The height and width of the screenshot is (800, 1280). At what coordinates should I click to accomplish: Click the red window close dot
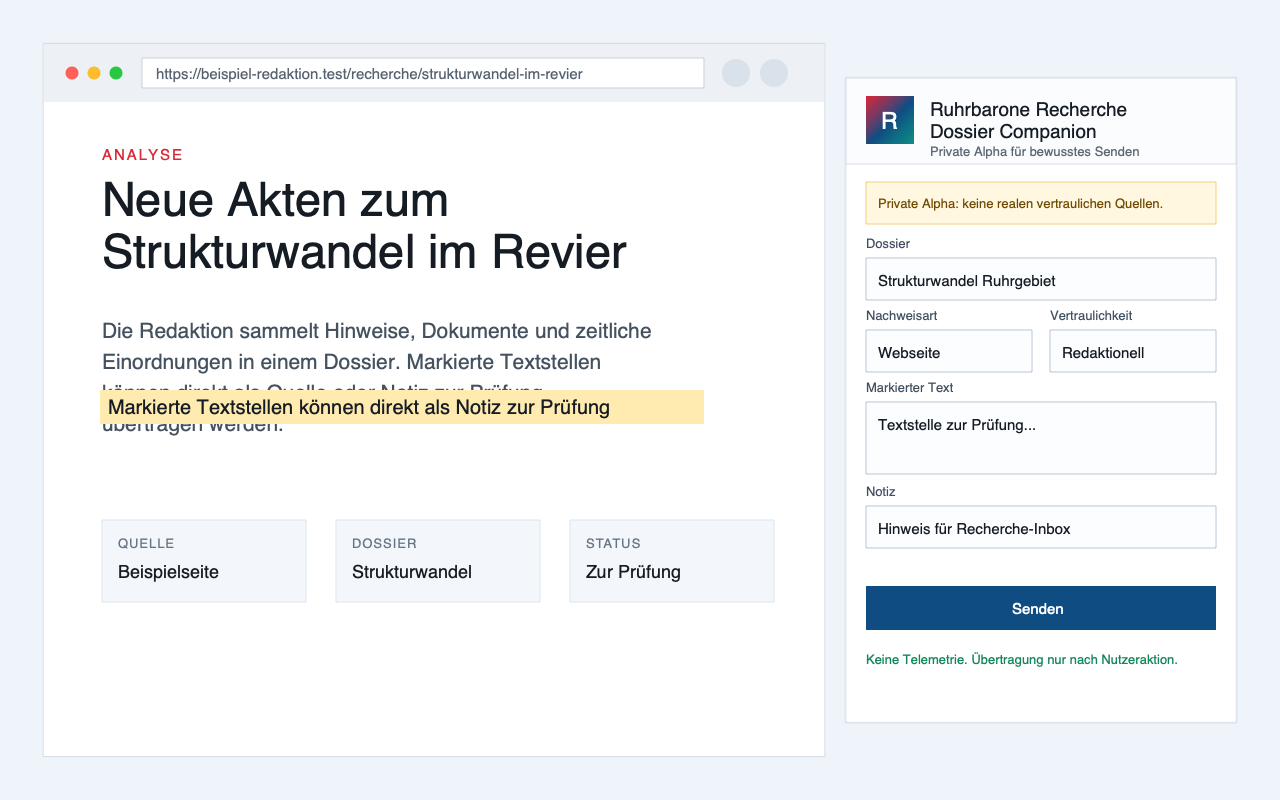point(72,73)
